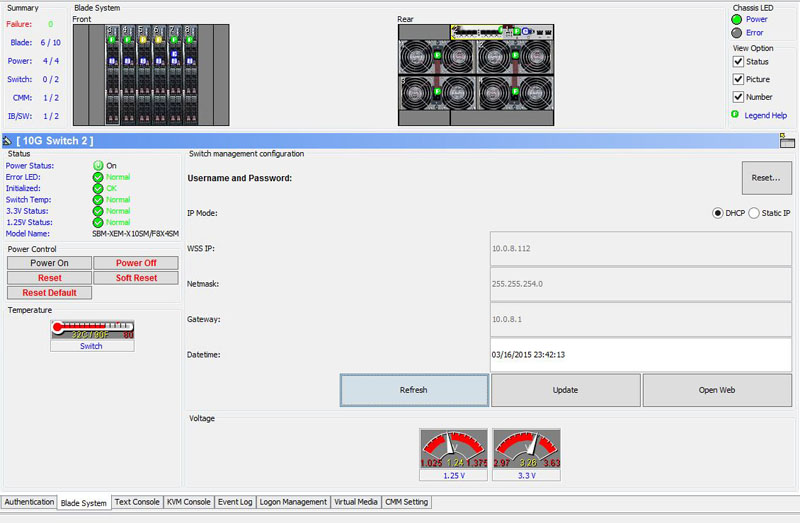
Task: Uncheck the Status view option
Action: pyautogui.click(x=738, y=62)
